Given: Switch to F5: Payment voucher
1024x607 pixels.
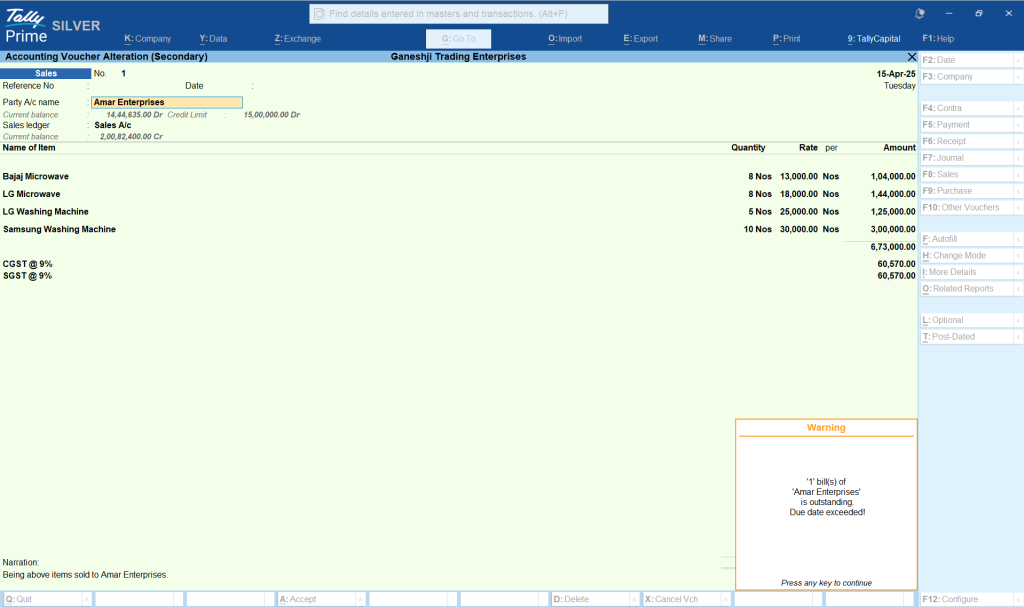Looking at the screenshot, I should tap(967, 125).
